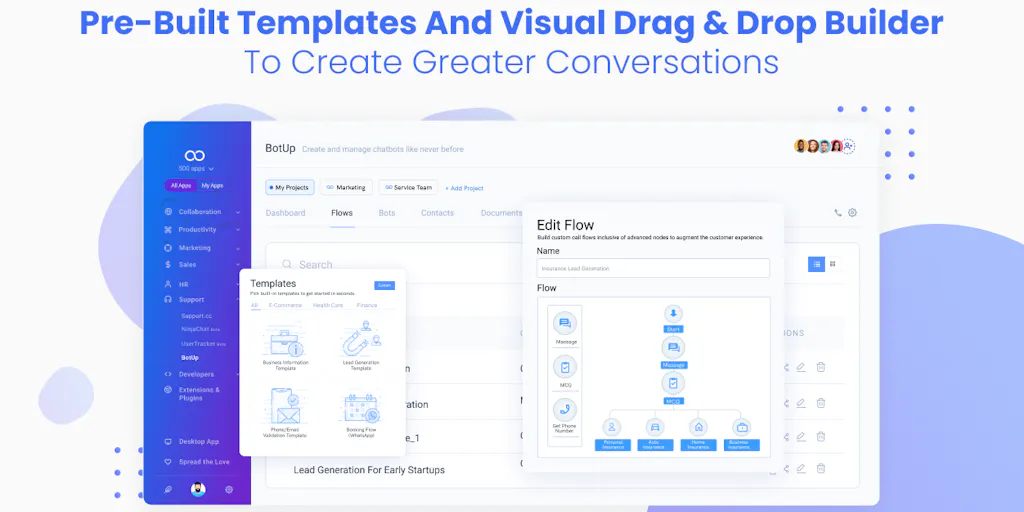The image size is (1024, 512).
Task: Expand the Sales menu
Action: pyautogui.click(x=201, y=264)
